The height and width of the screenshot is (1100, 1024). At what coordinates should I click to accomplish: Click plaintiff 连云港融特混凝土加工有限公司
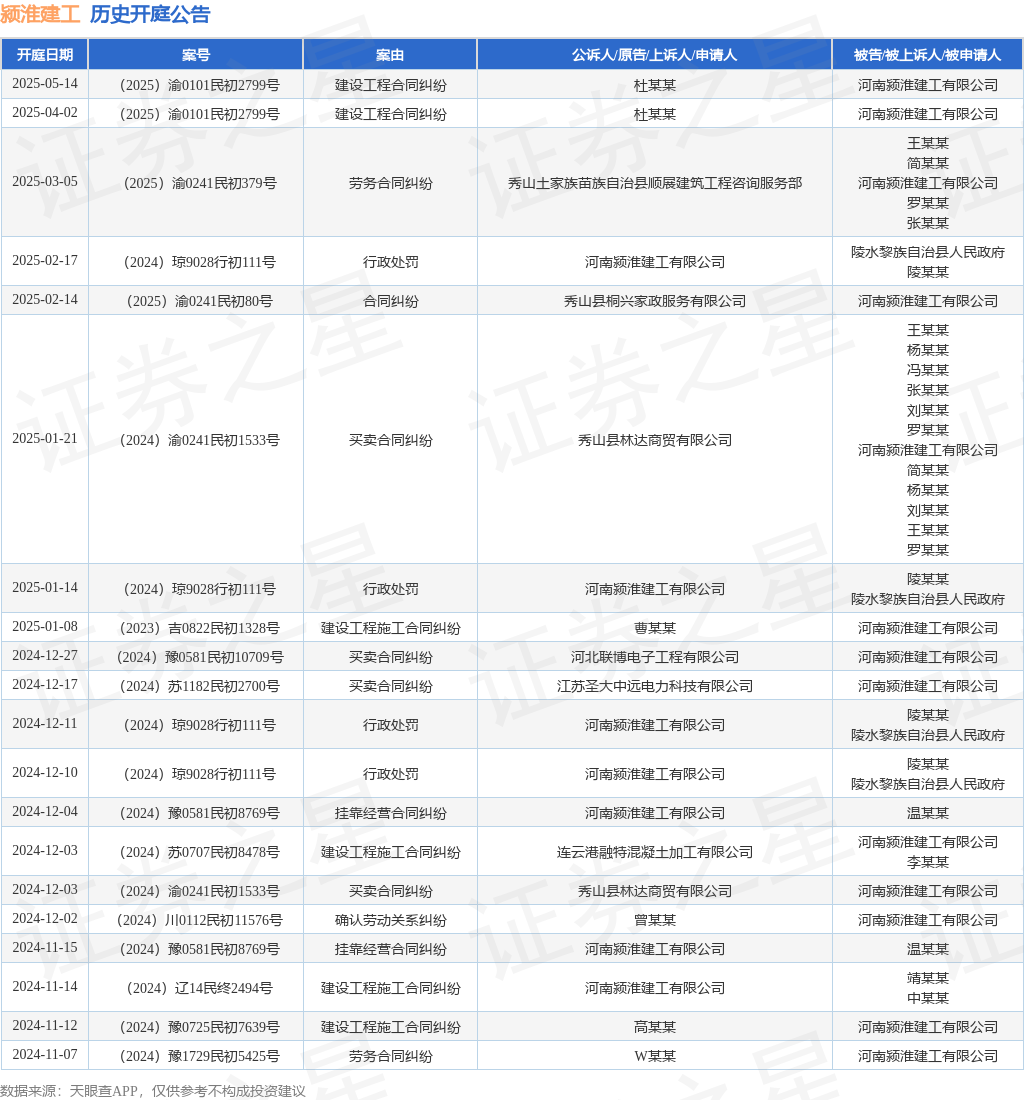pos(654,852)
